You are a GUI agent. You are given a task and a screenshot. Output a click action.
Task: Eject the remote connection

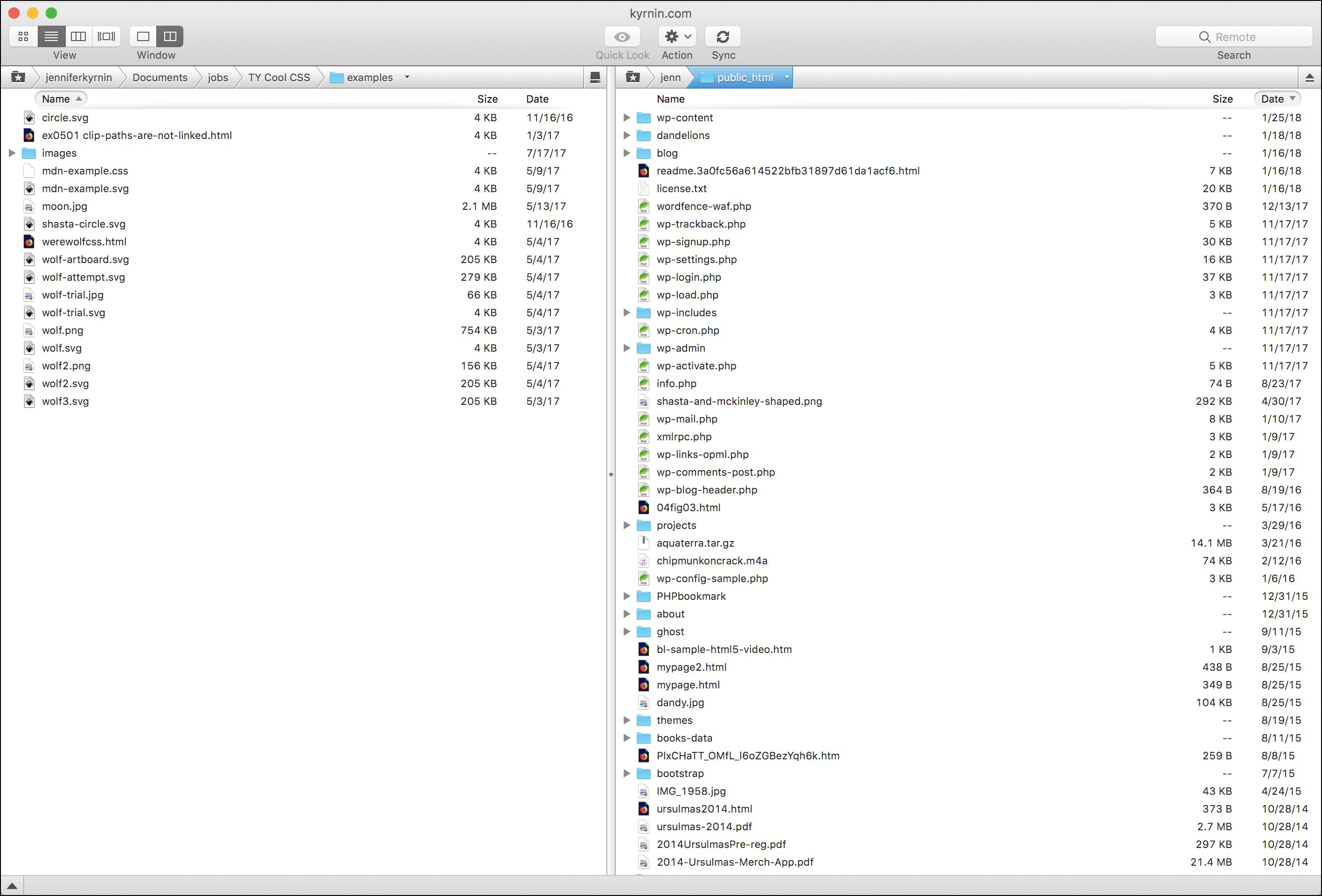(x=1310, y=77)
